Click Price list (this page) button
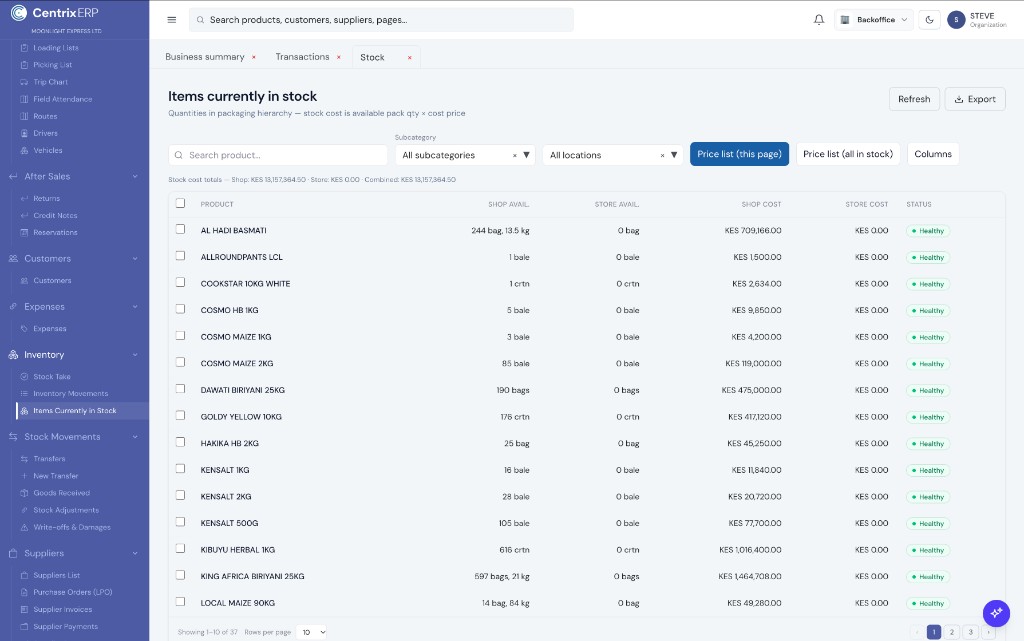The width and height of the screenshot is (1024, 641). click(739, 154)
